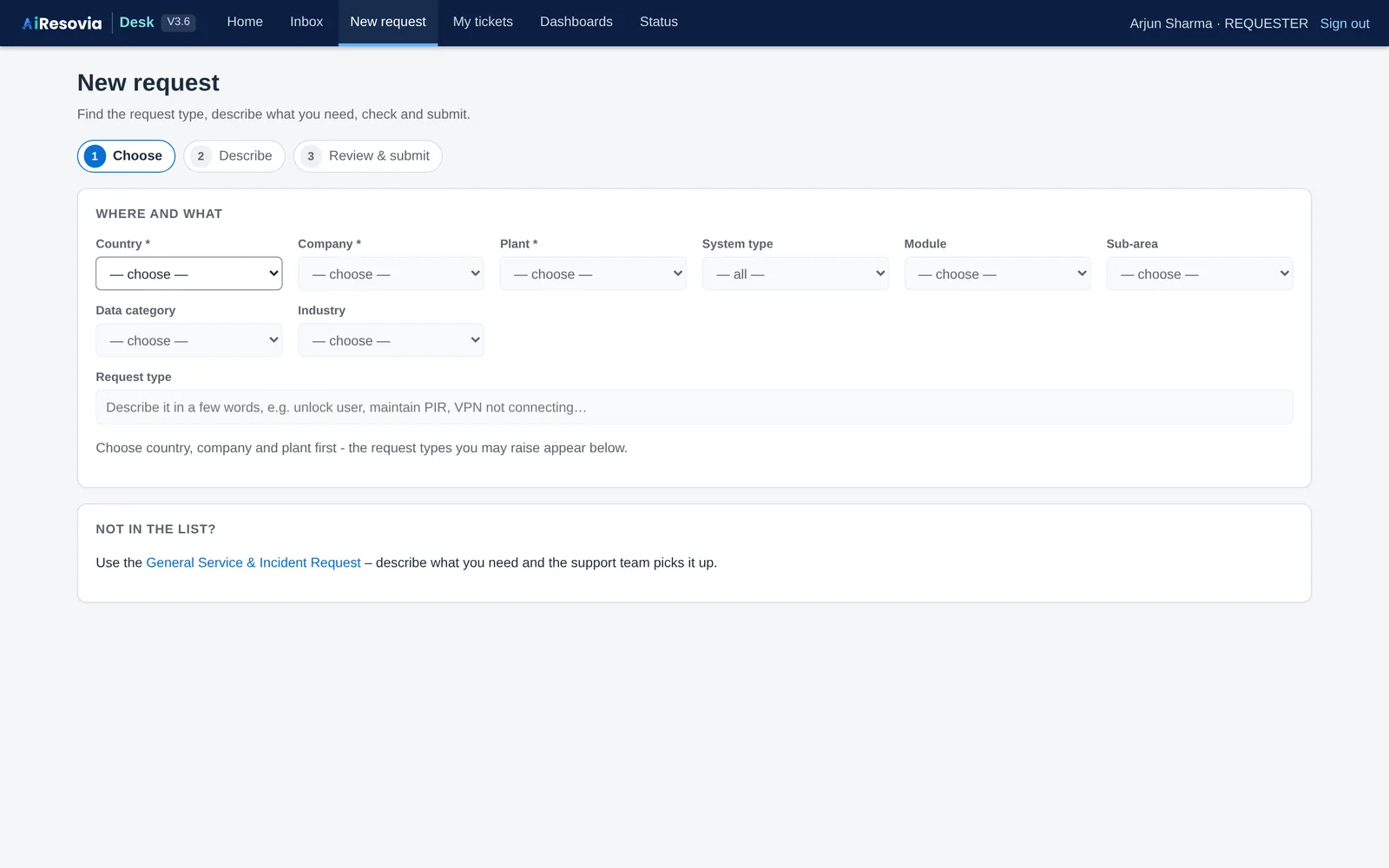The image size is (1389, 868).
Task: View the Status page
Action: click(659, 22)
